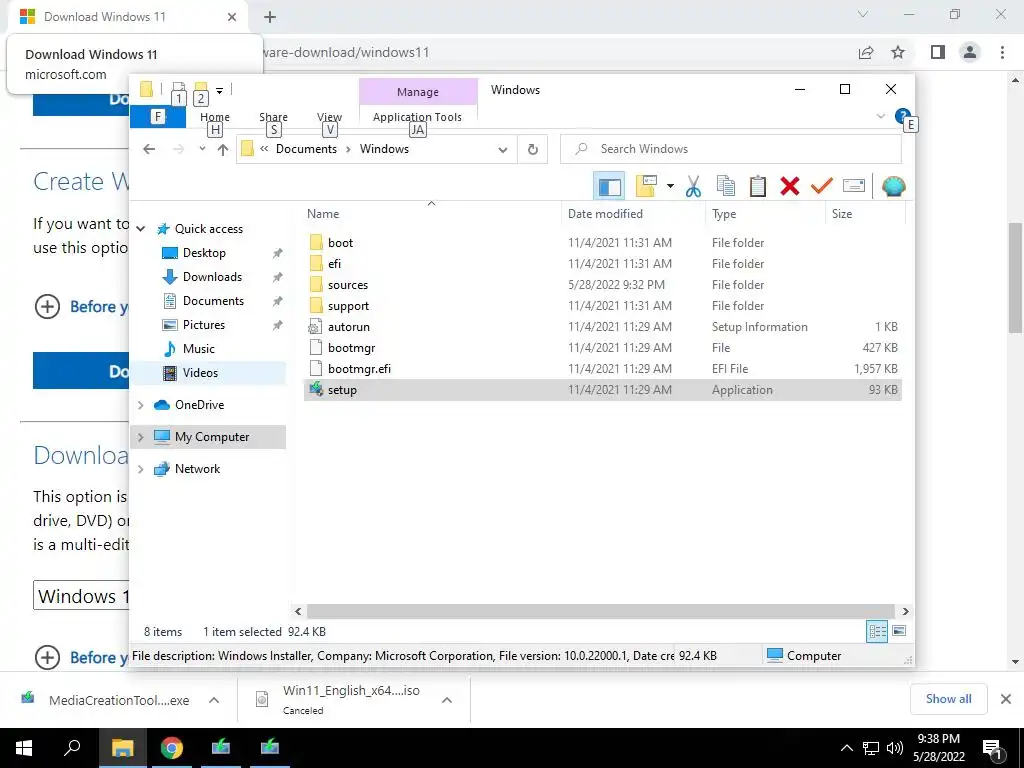Screen dimensions: 1024x768
Task: Open the Application Tools ribbon tab
Action: pyautogui.click(x=417, y=117)
